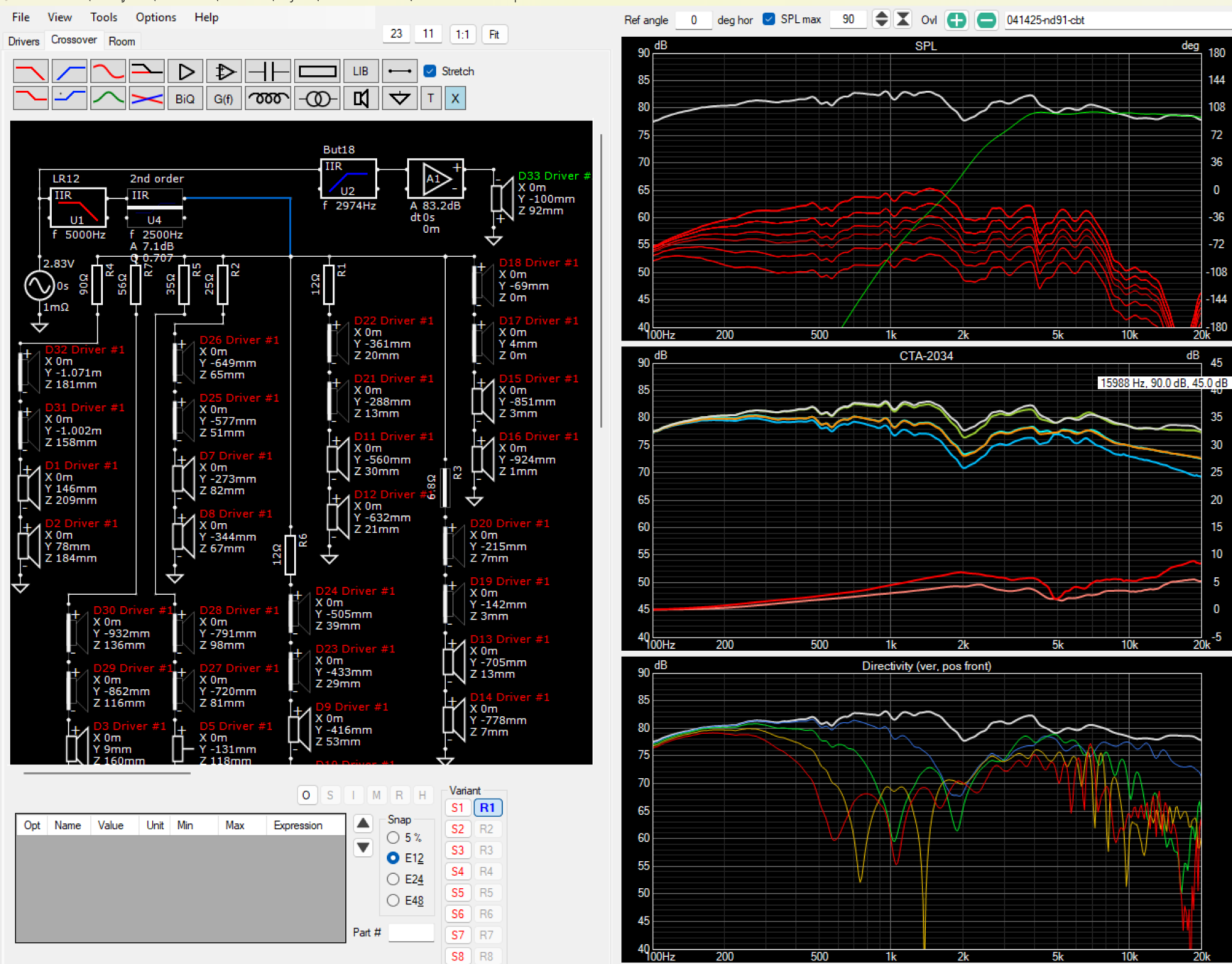Click the highlighted X toolbar button
Image resolution: width=1232 pixels, height=964 pixels.
pyautogui.click(x=455, y=99)
